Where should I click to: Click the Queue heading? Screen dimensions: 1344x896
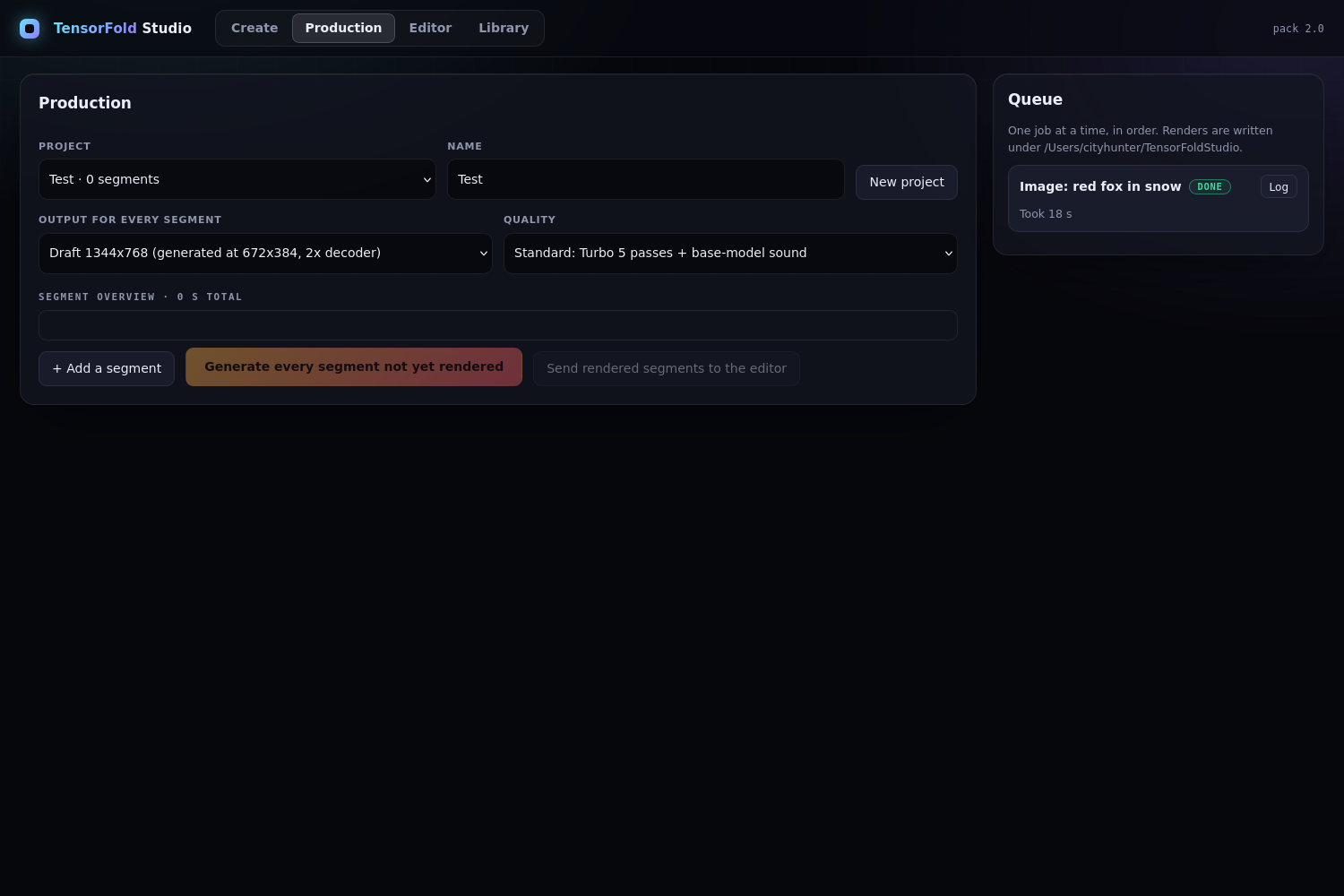1035,99
